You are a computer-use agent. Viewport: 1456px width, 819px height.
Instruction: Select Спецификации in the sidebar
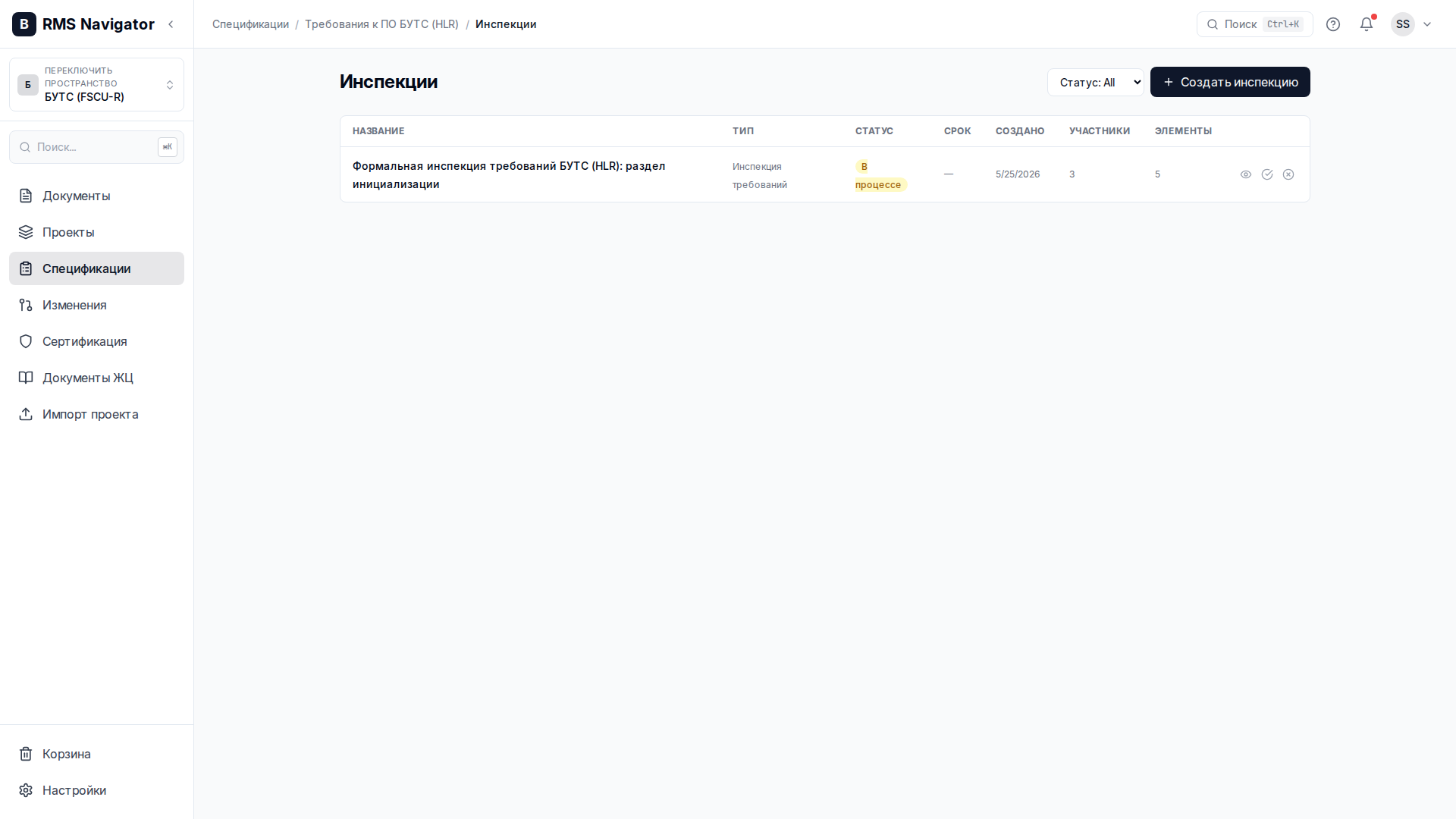(x=96, y=268)
